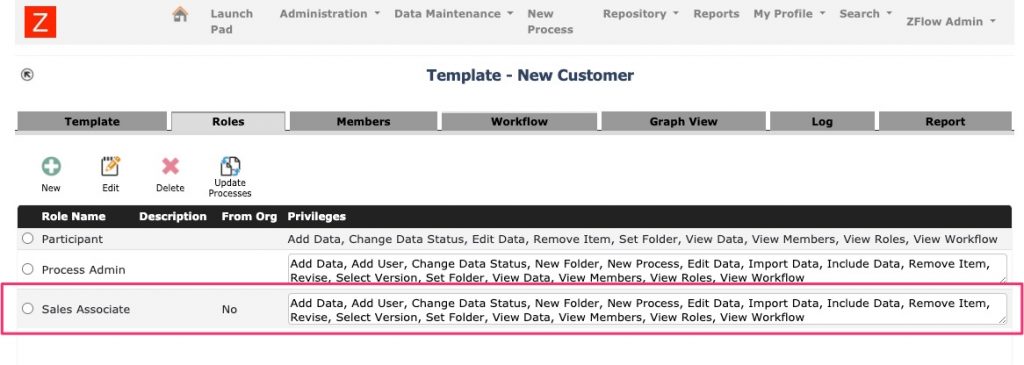Go to home via house icon

click(x=180, y=14)
